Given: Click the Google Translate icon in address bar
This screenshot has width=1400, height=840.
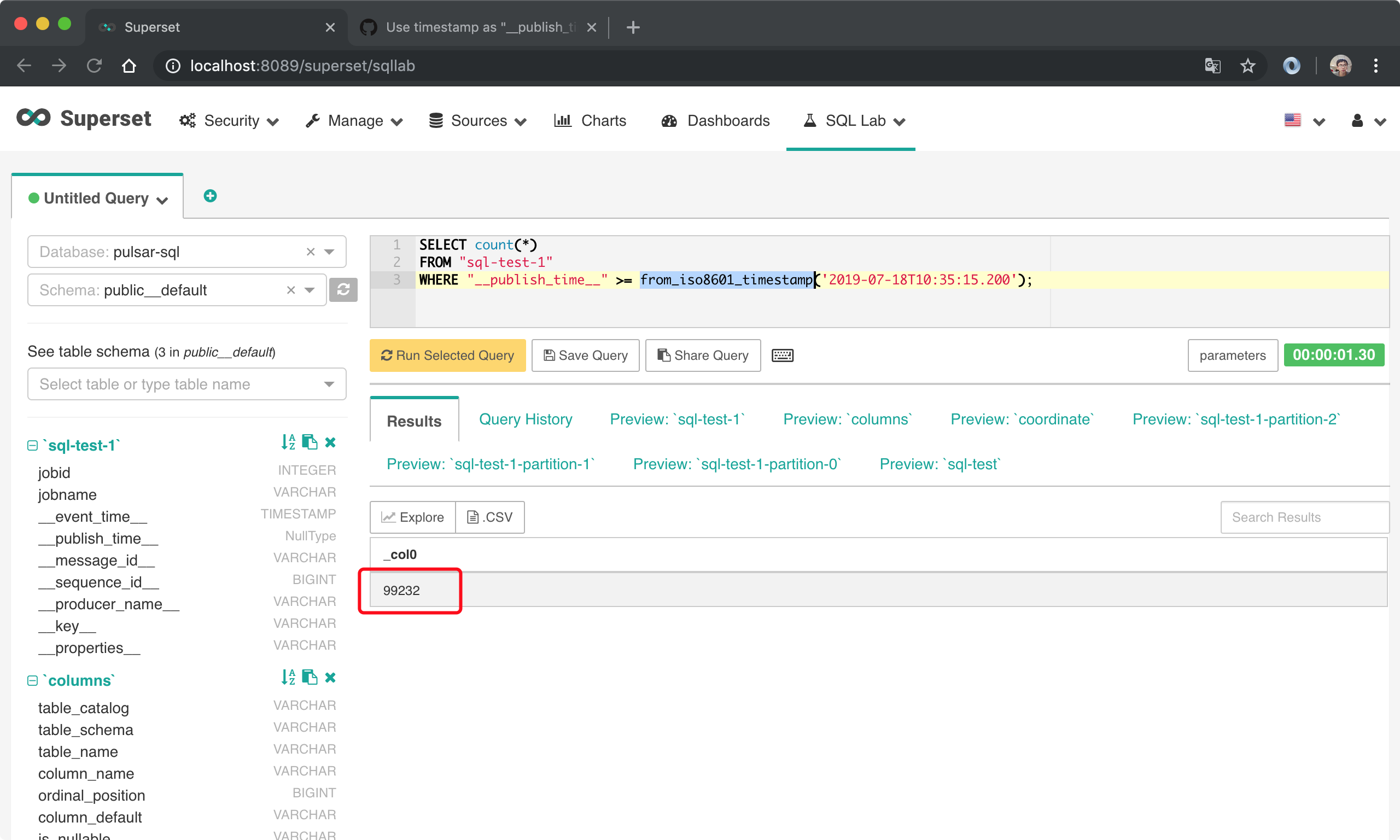Looking at the screenshot, I should tap(1212, 66).
